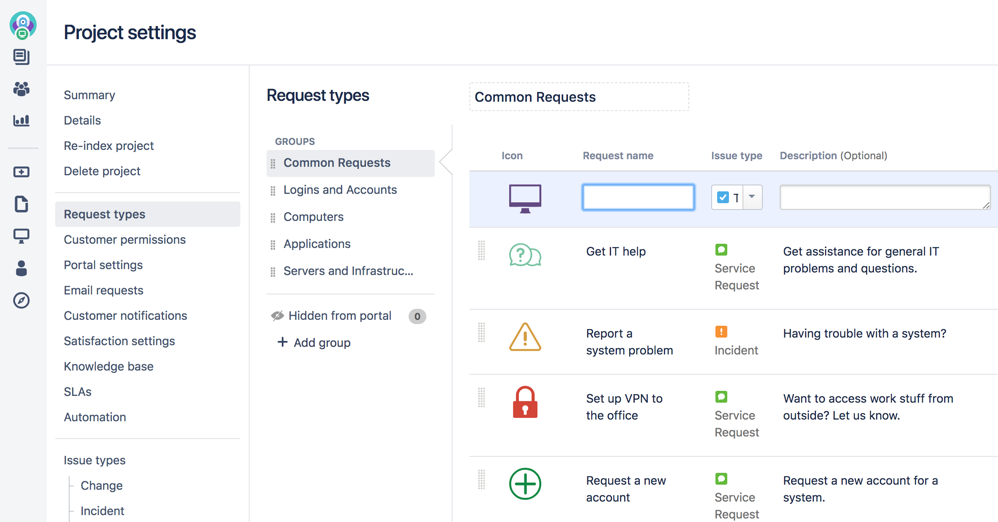The height and width of the screenshot is (522, 998).
Task: Click the issue type checkbox icon
Action: (x=722, y=197)
